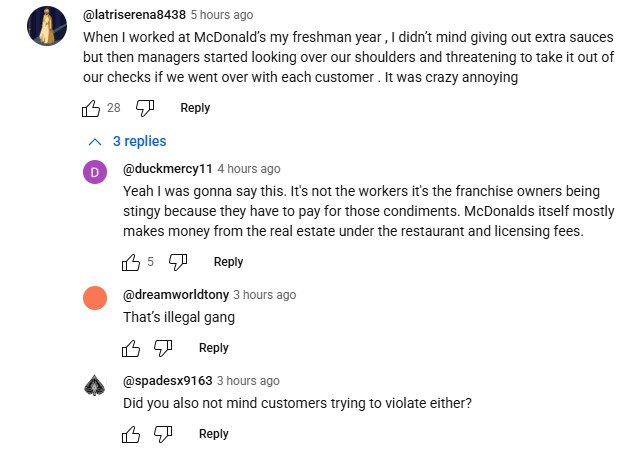
Task: Reply to @spadesx9163's comment
Action: 213,434
